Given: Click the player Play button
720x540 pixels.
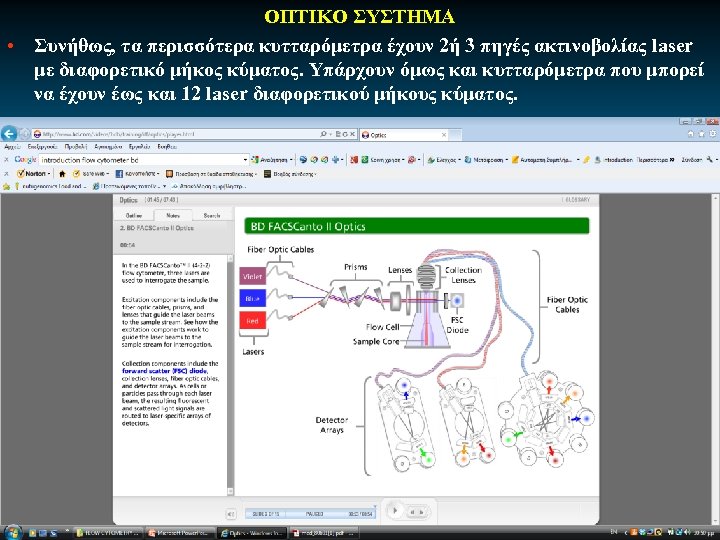Looking at the screenshot, I should point(395,510).
